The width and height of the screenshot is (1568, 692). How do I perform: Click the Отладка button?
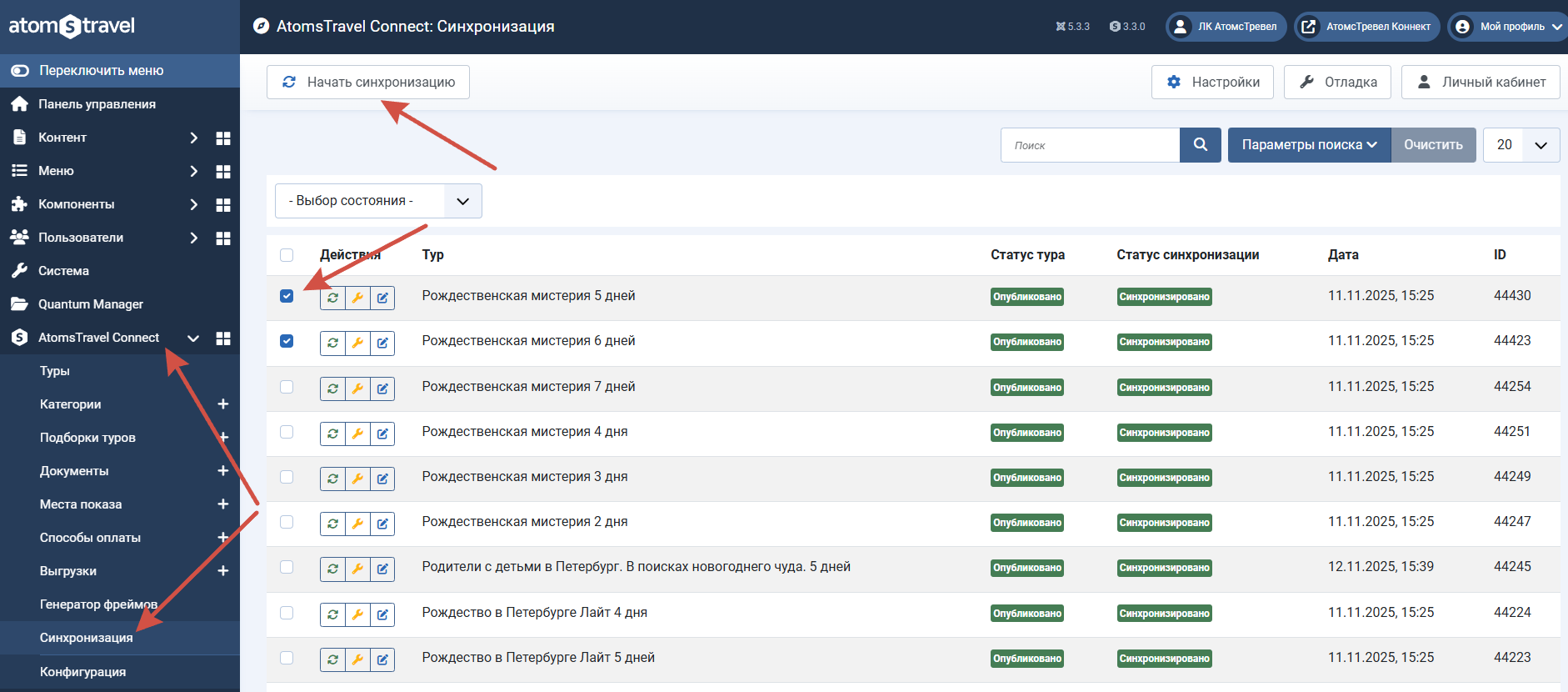[x=1337, y=82]
